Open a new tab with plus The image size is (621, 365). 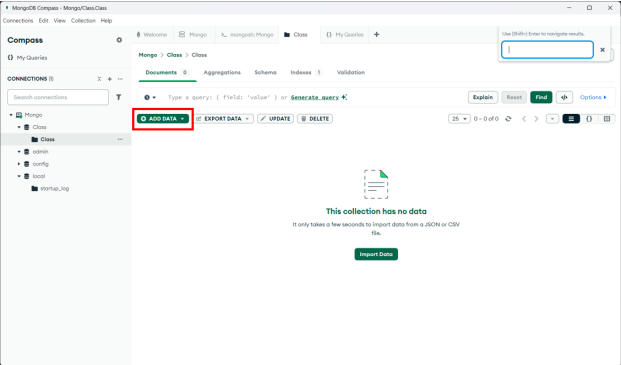[377, 35]
